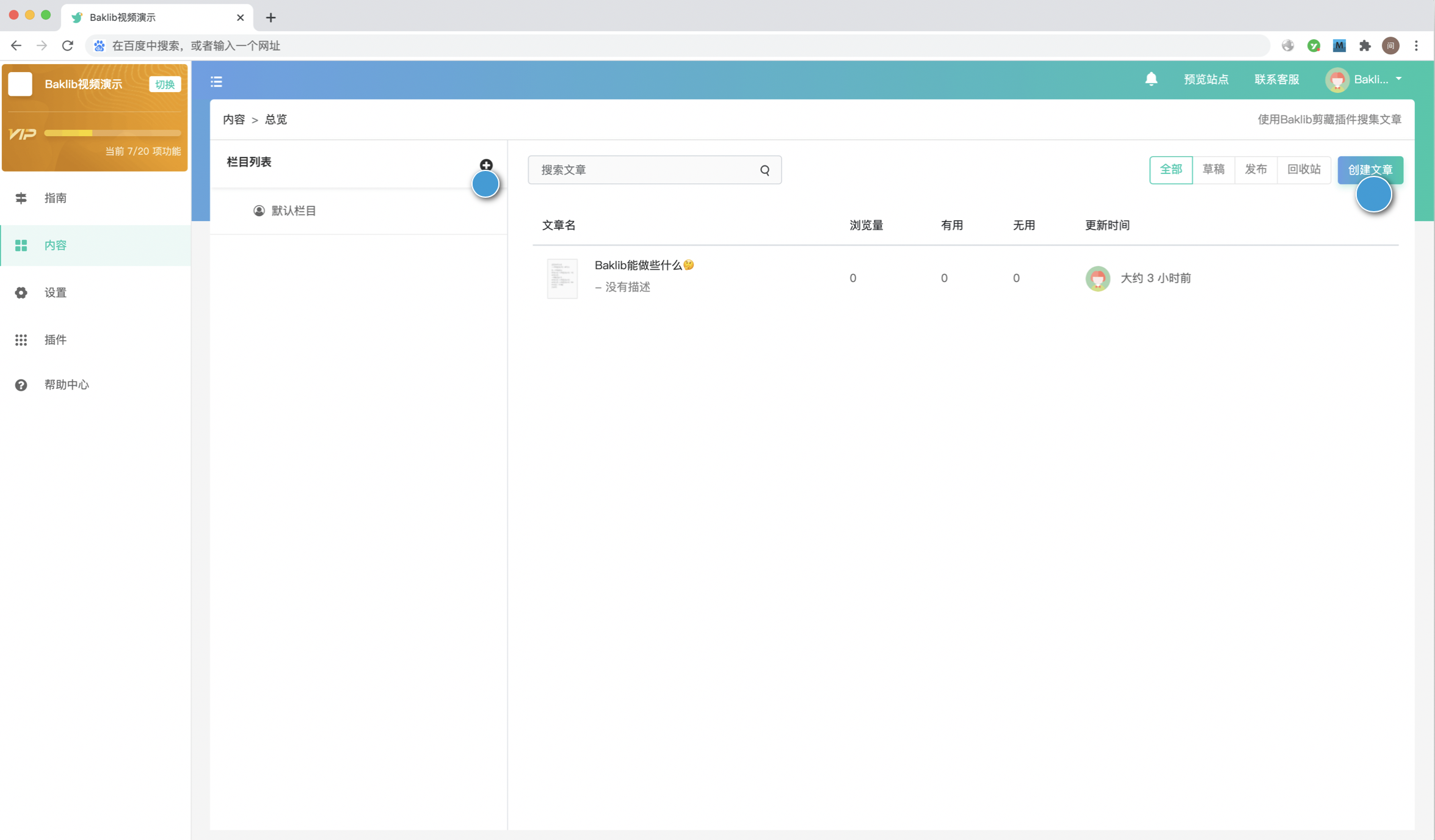Image resolution: width=1435 pixels, height=840 pixels.
Task: Click browser extensions puzzle icon
Action: pos(1365,46)
